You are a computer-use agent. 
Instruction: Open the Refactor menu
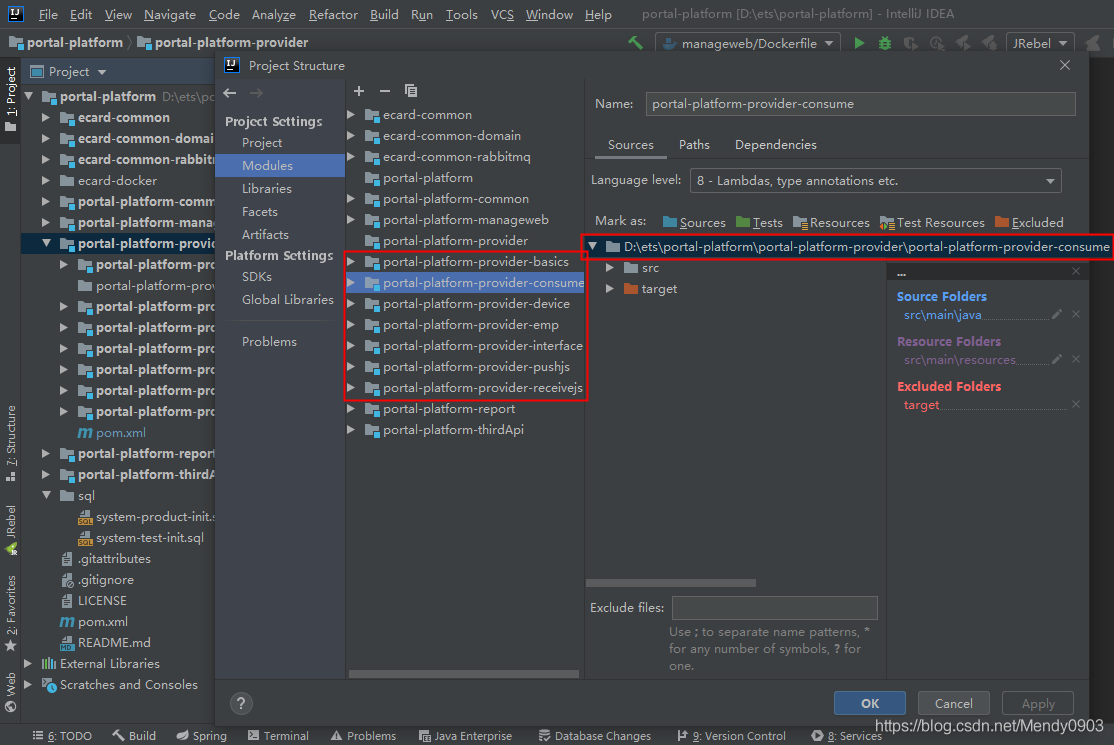[x=333, y=15]
